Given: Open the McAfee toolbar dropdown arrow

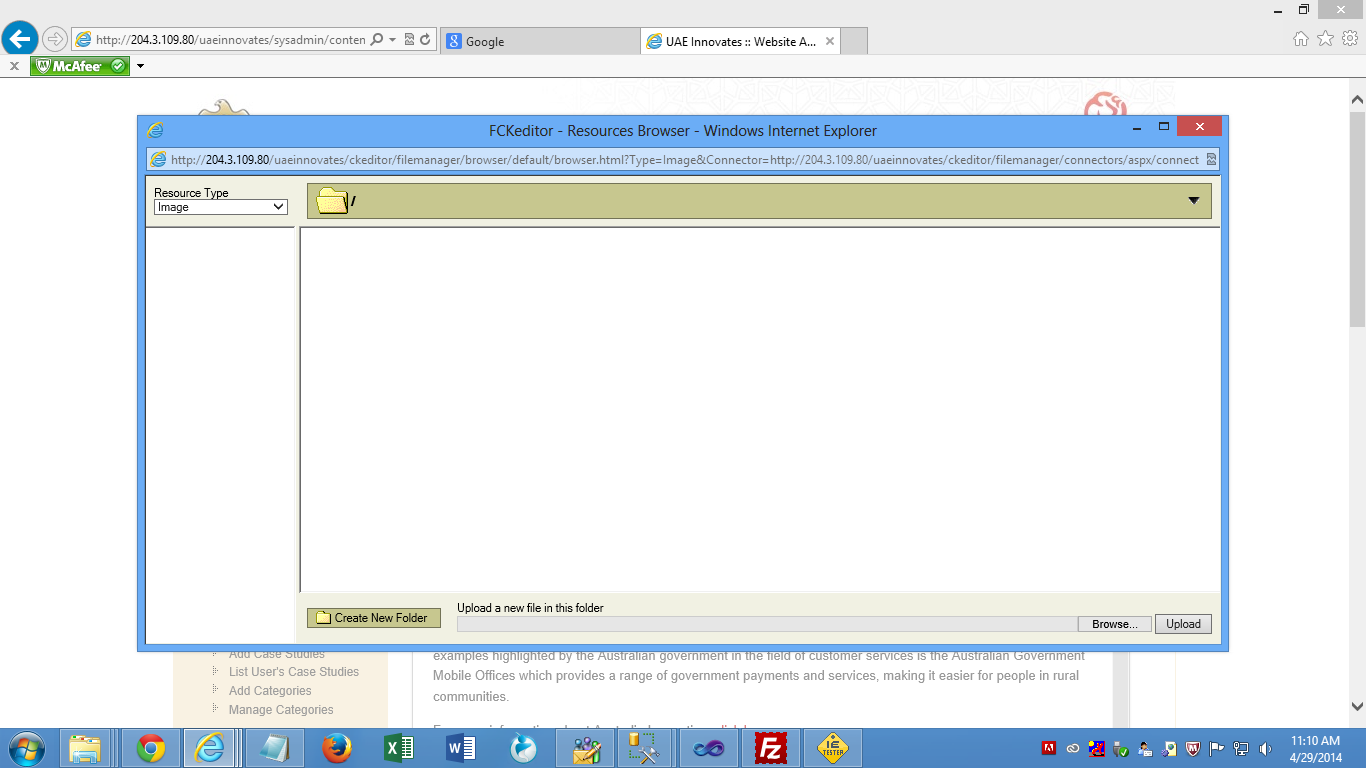Looking at the screenshot, I should tap(141, 66).
